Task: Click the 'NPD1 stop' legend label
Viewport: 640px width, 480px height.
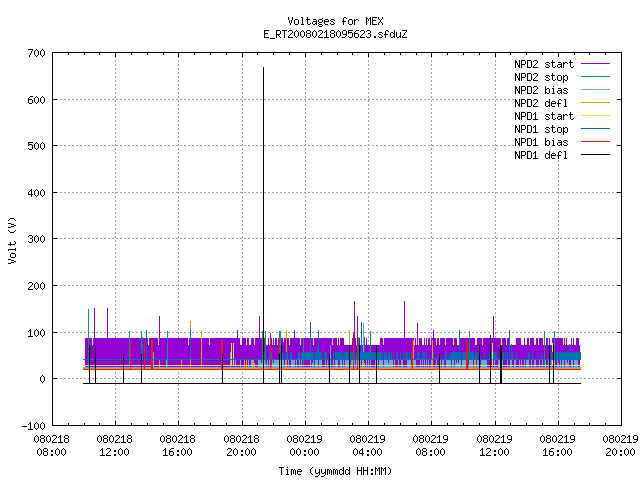Action: coord(541,129)
